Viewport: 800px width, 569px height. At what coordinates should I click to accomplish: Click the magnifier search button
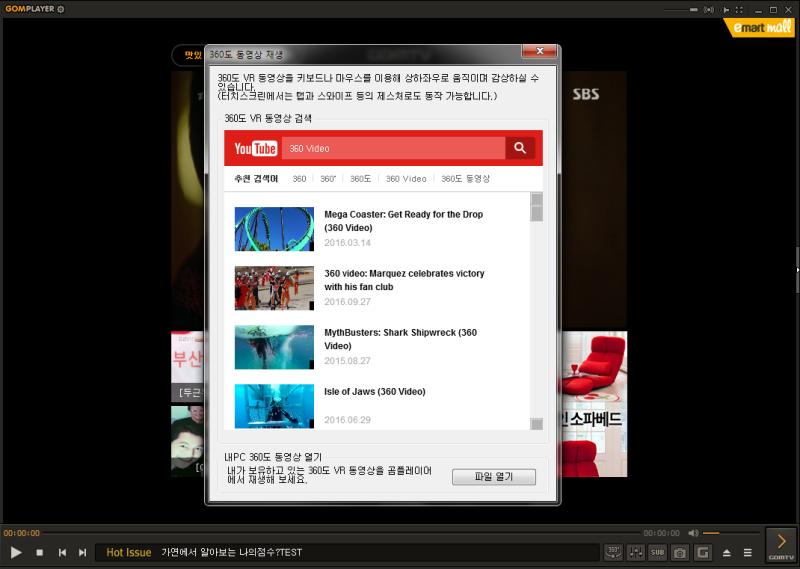click(520, 148)
